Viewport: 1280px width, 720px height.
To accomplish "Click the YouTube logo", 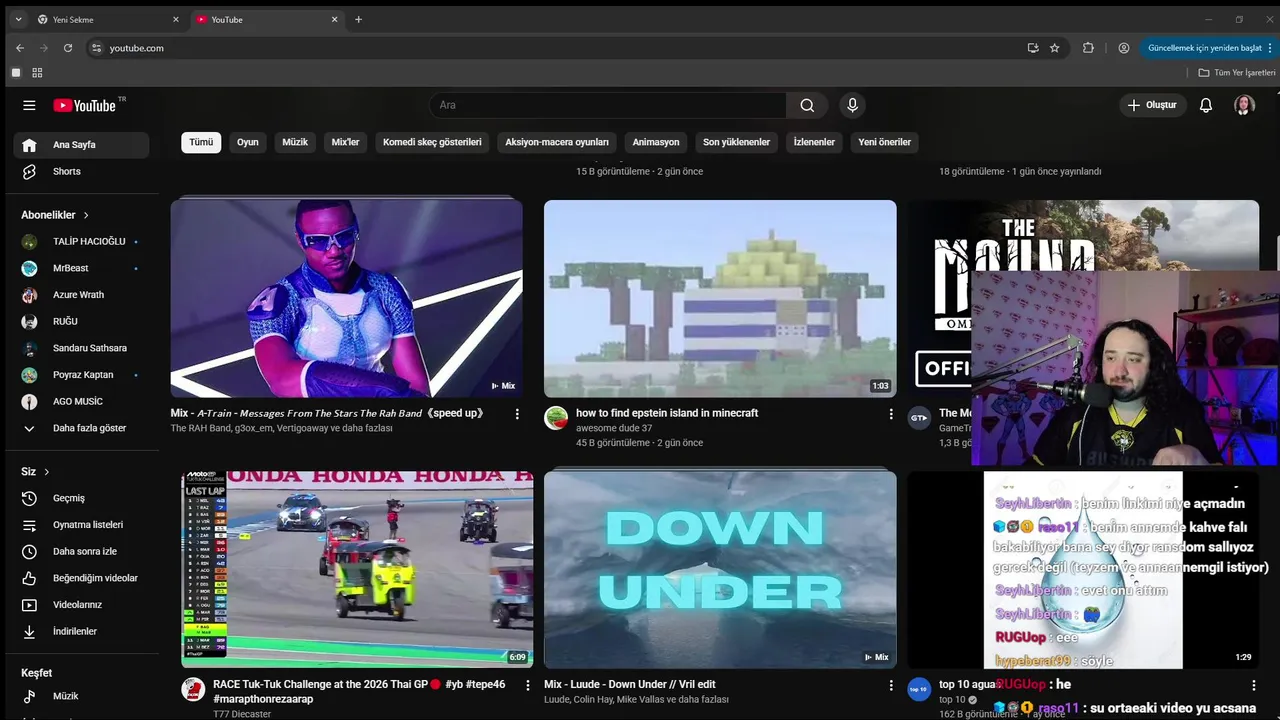I will [x=85, y=105].
